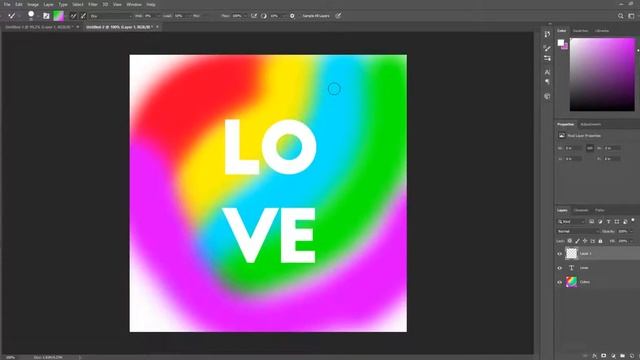Select the Layers panel tab
The width and height of the screenshot is (640, 360).
pyautogui.click(x=562, y=211)
